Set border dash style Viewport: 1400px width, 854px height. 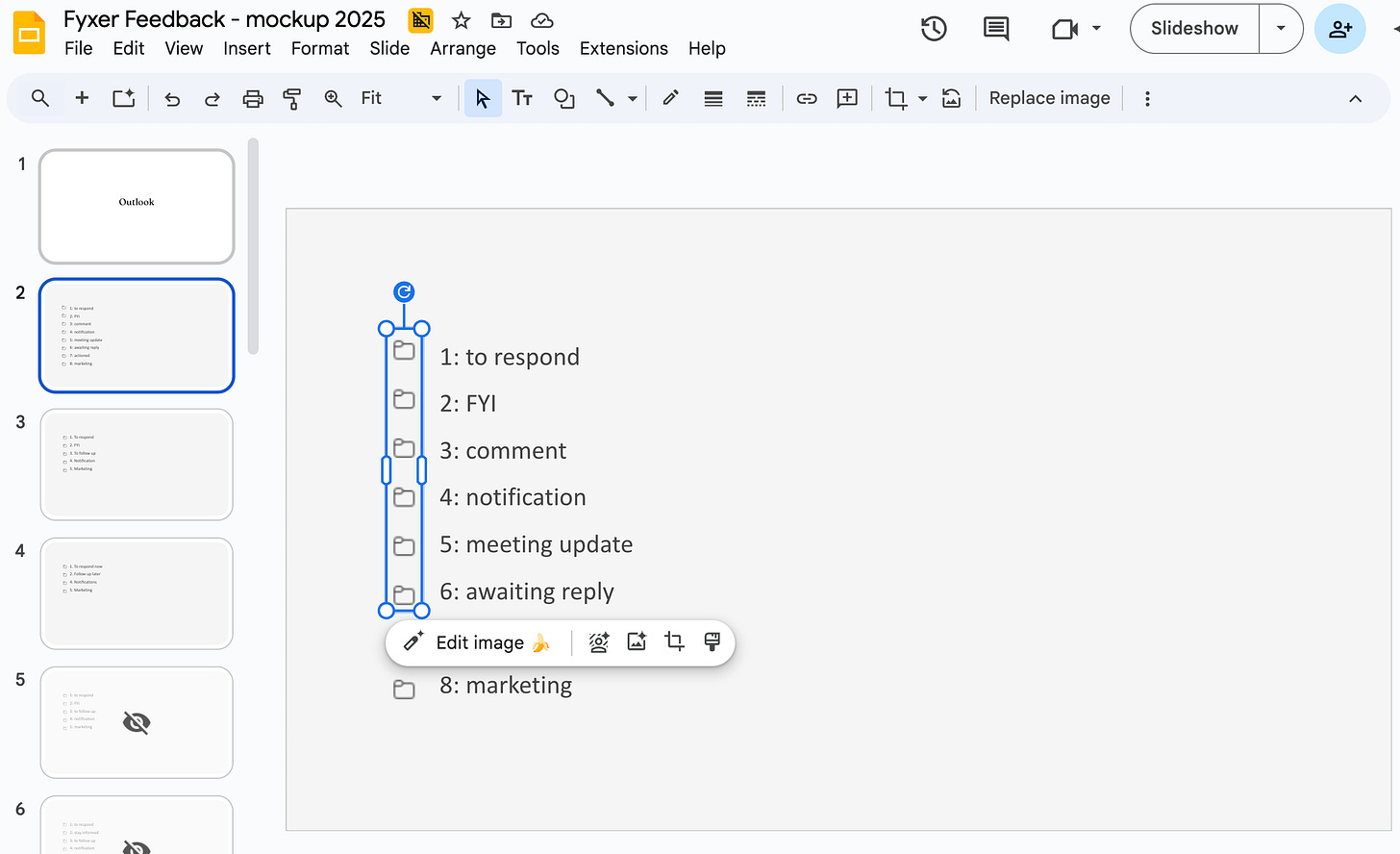point(757,98)
